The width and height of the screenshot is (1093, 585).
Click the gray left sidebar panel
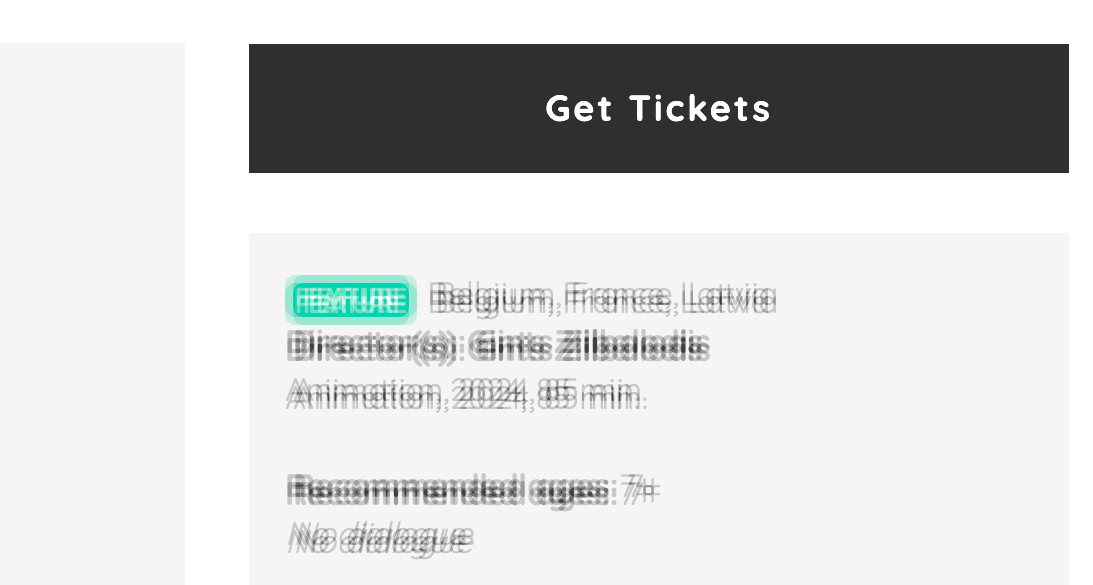[x=92, y=300]
